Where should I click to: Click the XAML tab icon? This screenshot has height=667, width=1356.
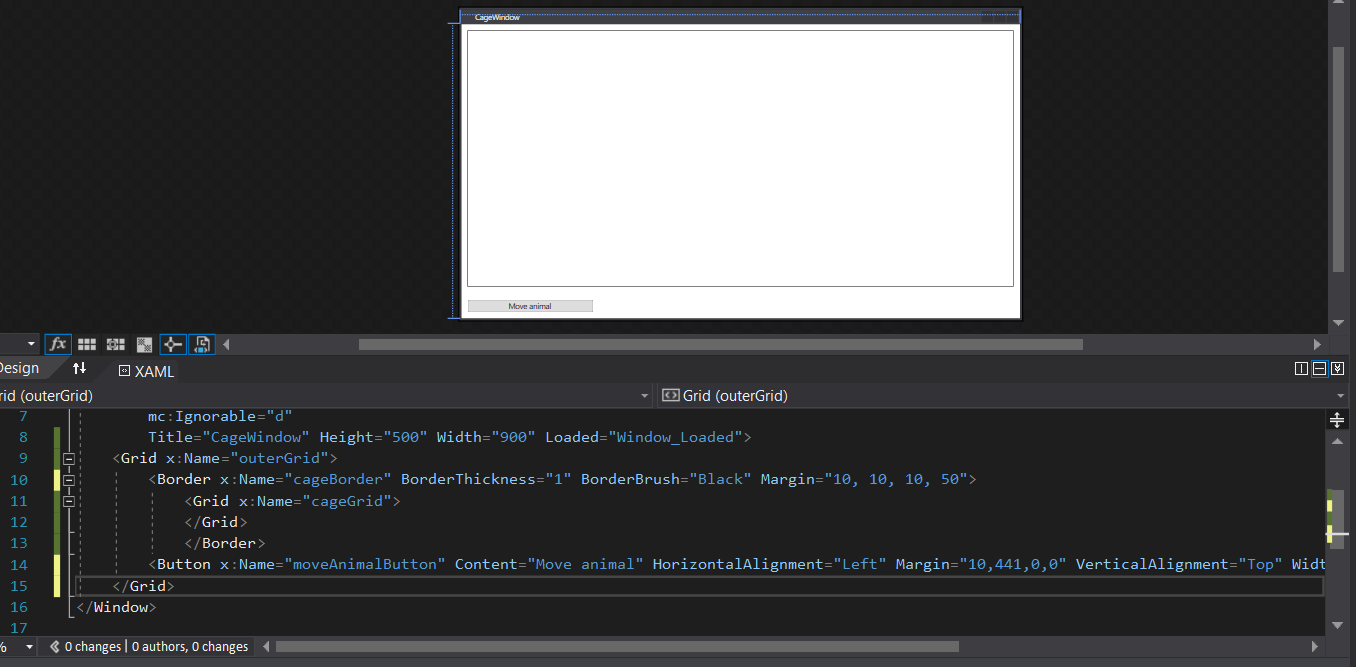[124, 371]
